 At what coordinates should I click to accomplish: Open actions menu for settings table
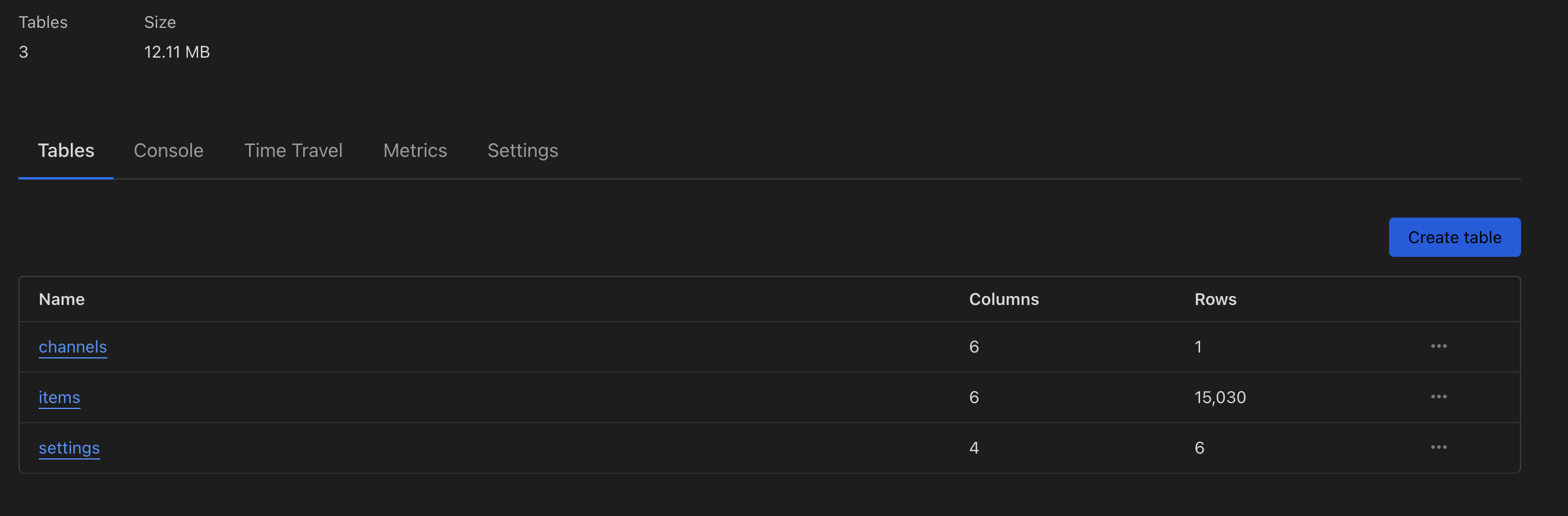(x=1438, y=447)
